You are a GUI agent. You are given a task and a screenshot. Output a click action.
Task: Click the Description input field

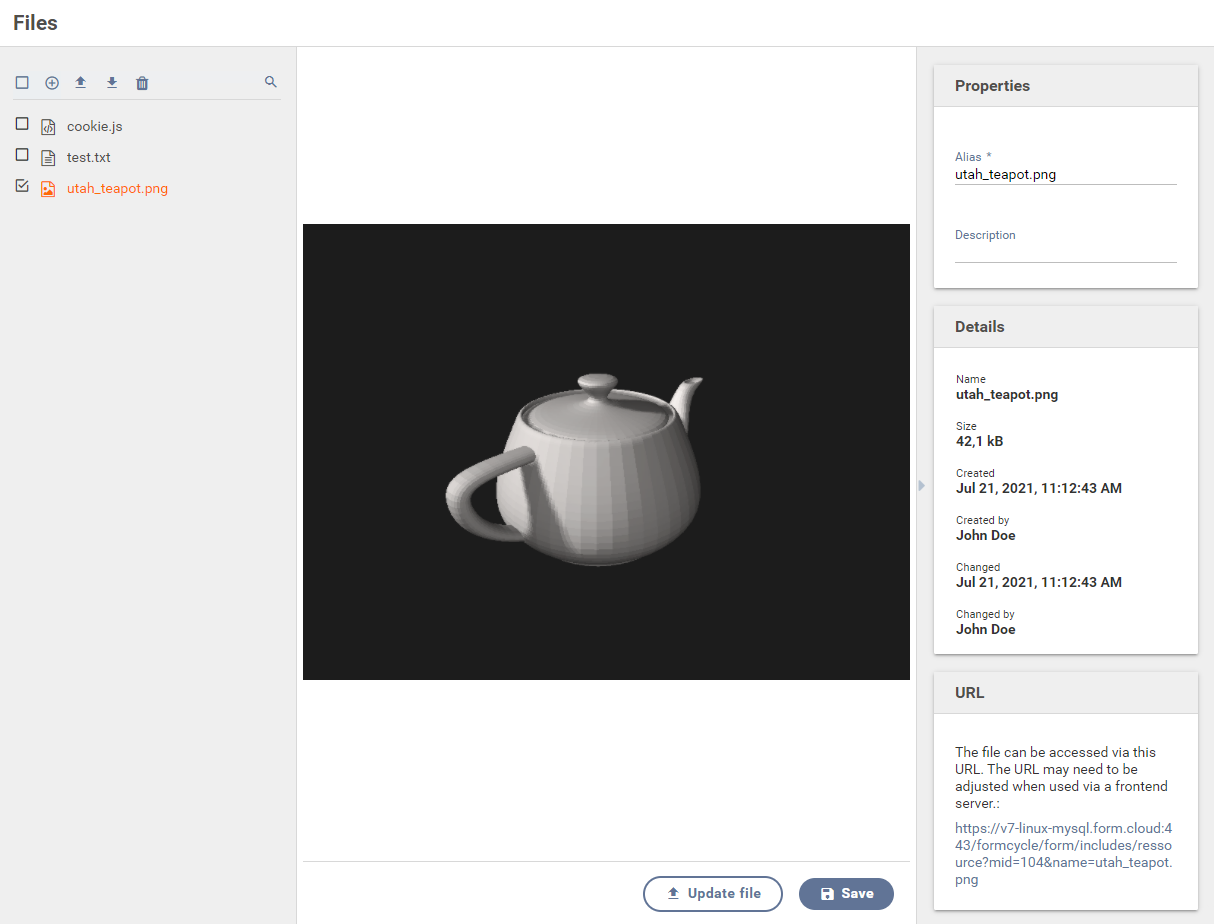[x=1066, y=253]
